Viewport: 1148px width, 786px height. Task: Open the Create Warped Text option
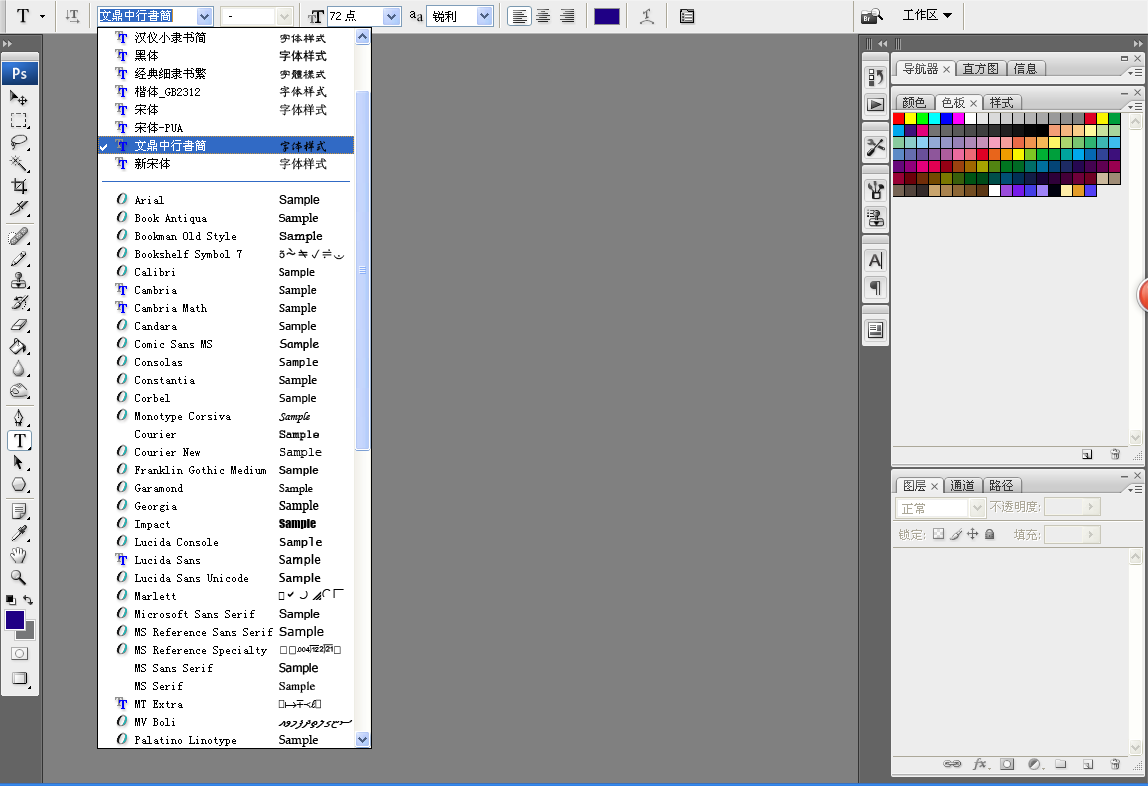click(646, 16)
